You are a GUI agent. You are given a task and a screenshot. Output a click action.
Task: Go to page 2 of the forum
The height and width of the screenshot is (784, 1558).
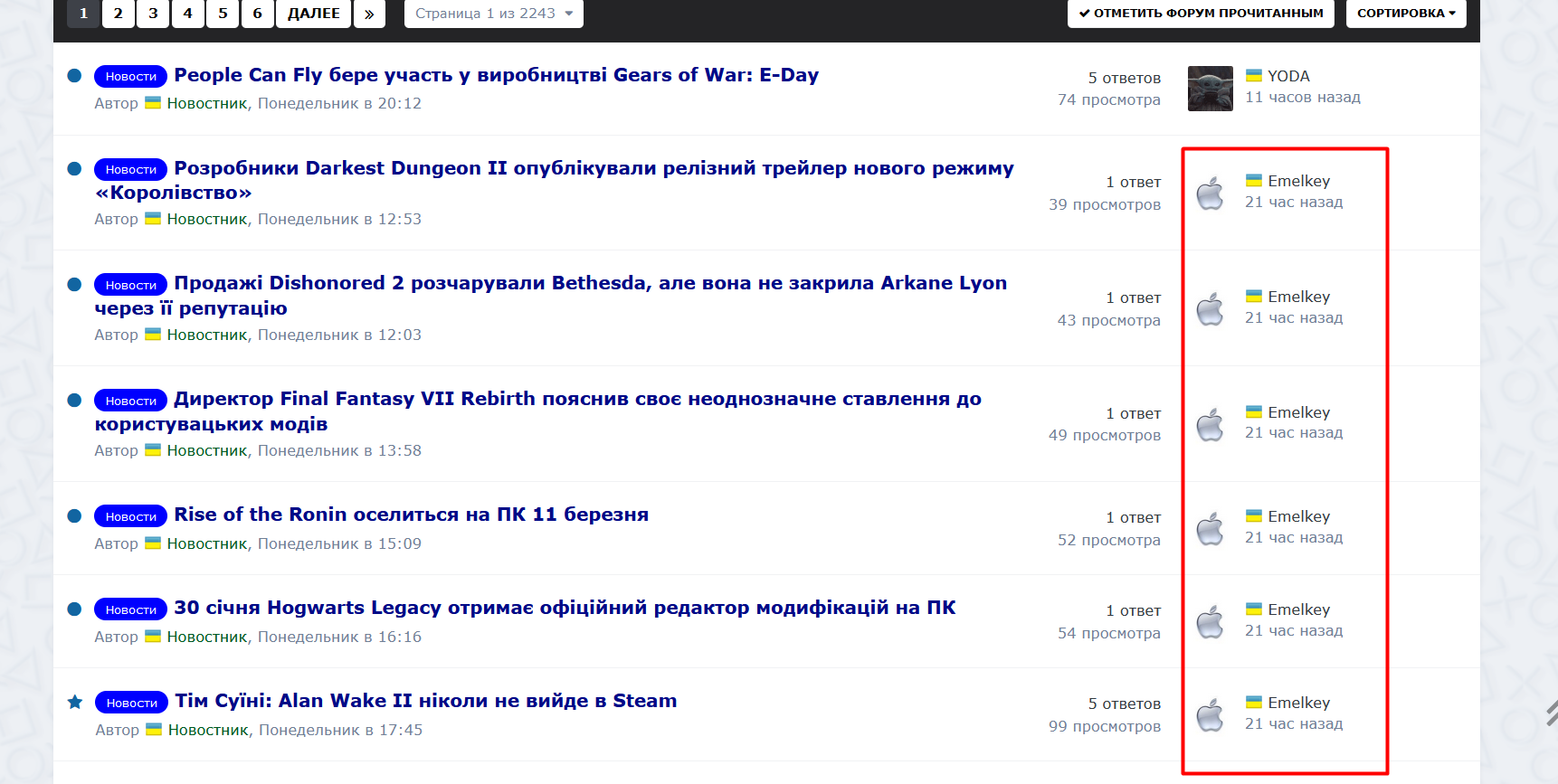[119, 14]
